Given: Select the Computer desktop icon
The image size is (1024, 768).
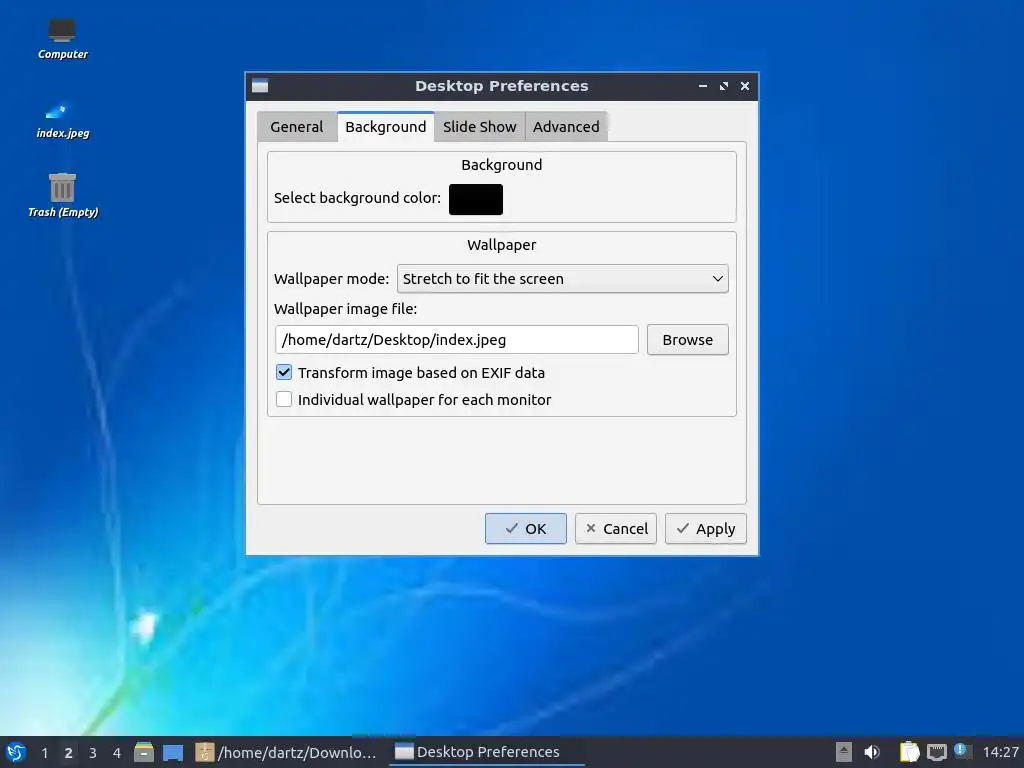Looking at the screenshot, I should click(63, 39).
